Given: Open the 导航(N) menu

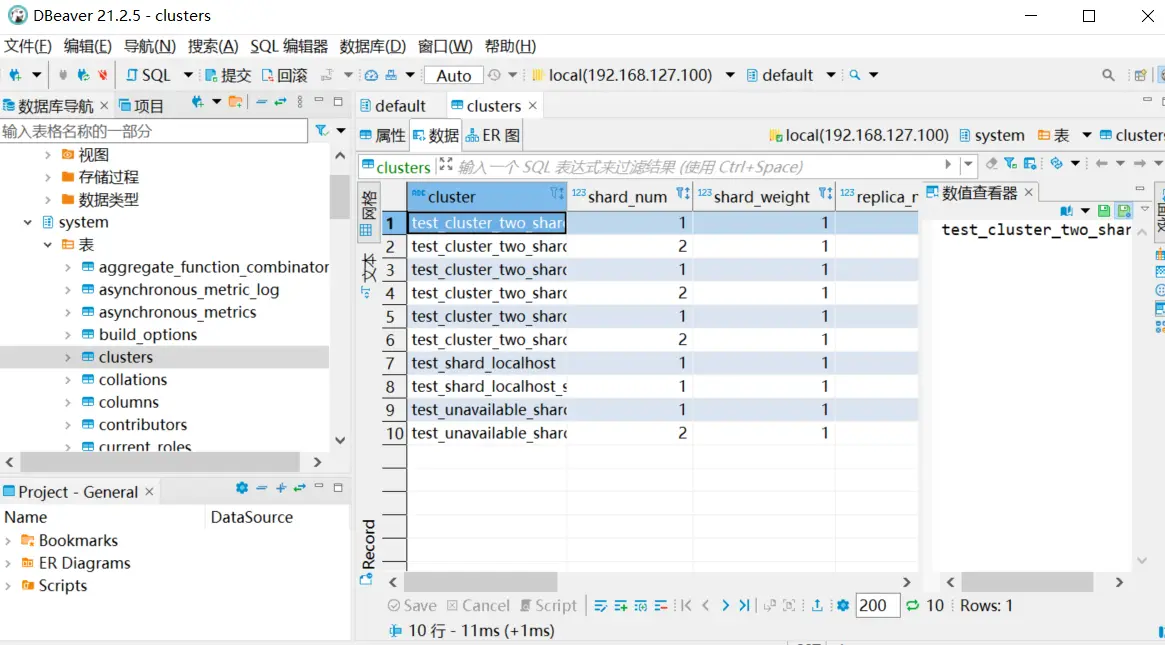Looking at the screenshot, I should (x=149, y=46).
